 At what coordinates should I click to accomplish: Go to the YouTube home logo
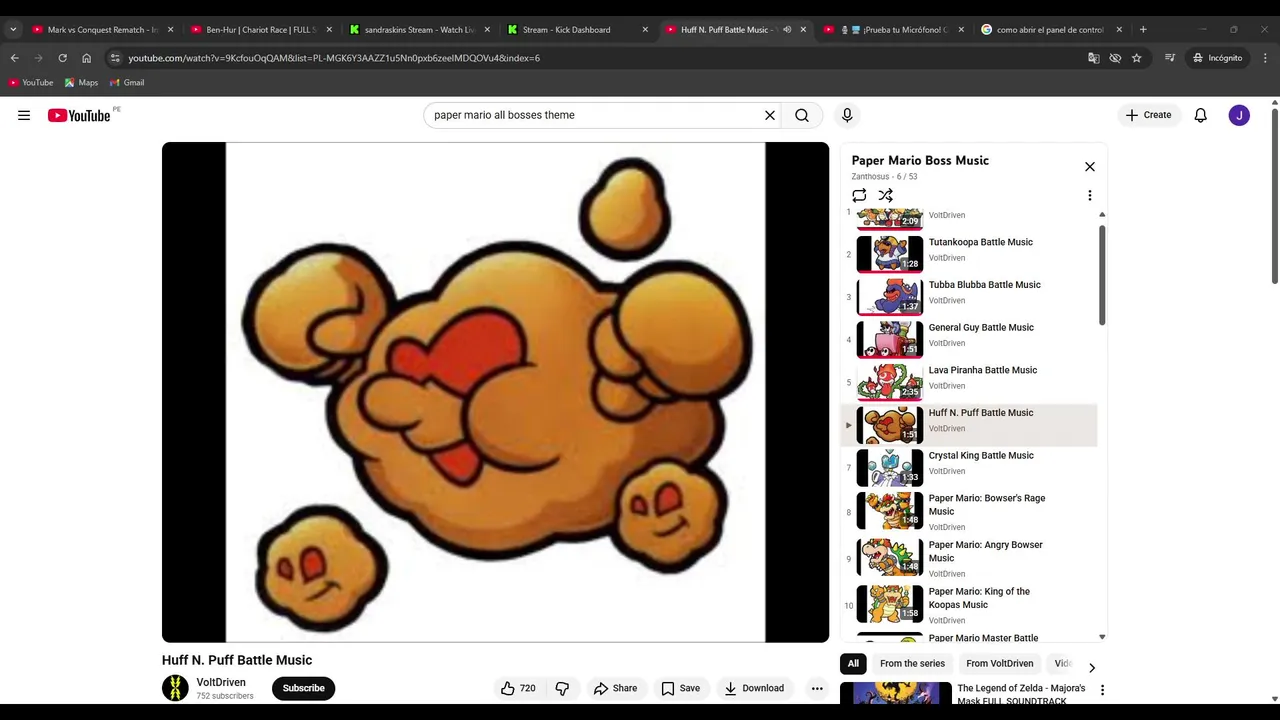tap(79, 115)
